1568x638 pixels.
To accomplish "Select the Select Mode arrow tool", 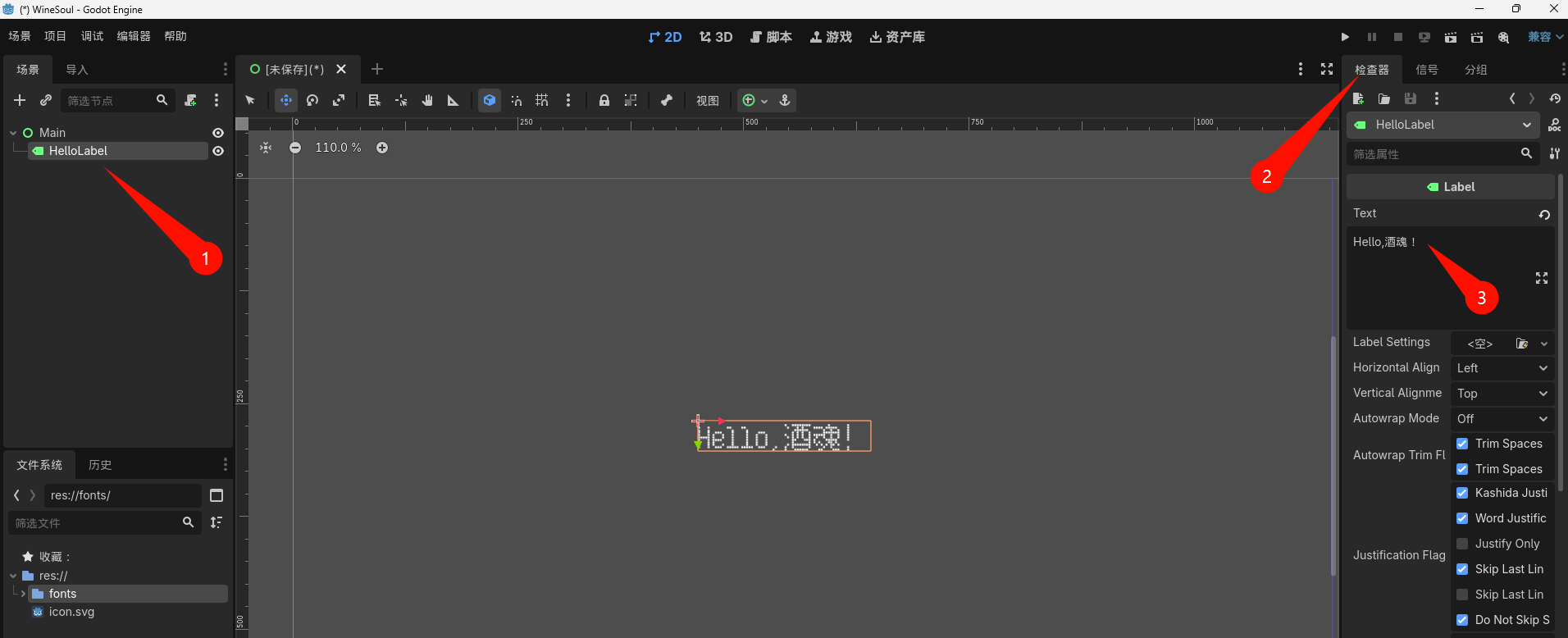I will coord(250,100).
